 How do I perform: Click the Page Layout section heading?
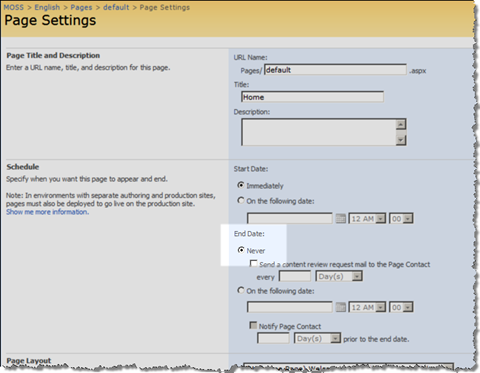pyautogui.click(x=29, y=360)
